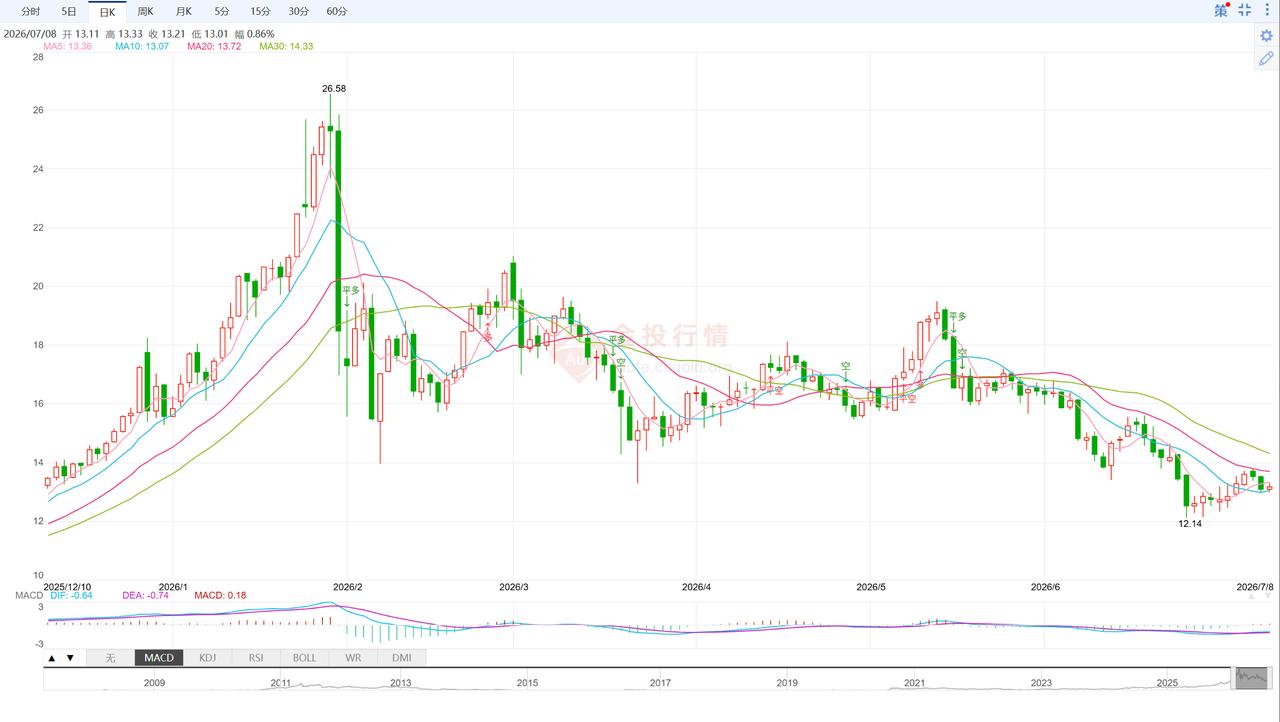
Task: Click the 5日 five-day chart tab
Action: click(68, 11)
